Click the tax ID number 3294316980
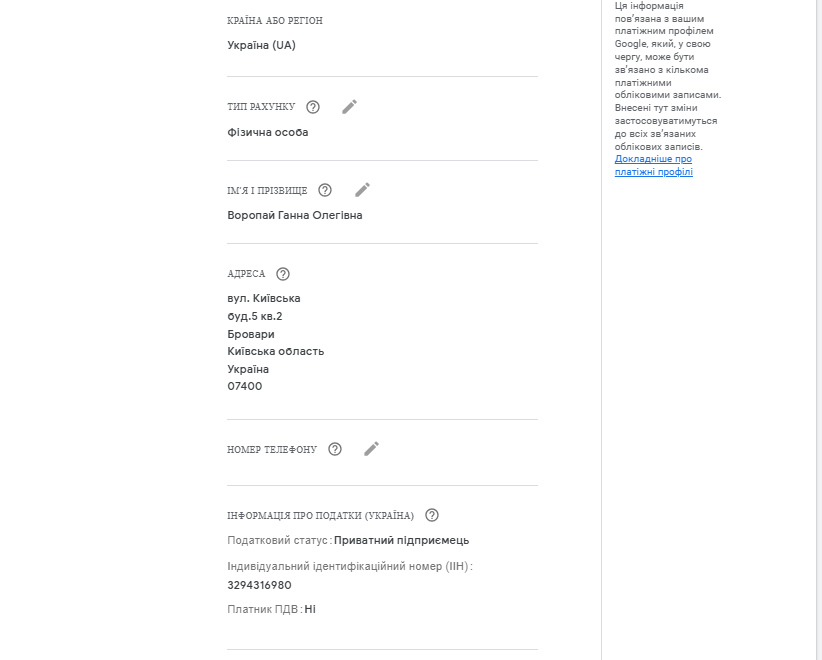The image size is (822, 660). pyautogui.click(x=259, y=585)
